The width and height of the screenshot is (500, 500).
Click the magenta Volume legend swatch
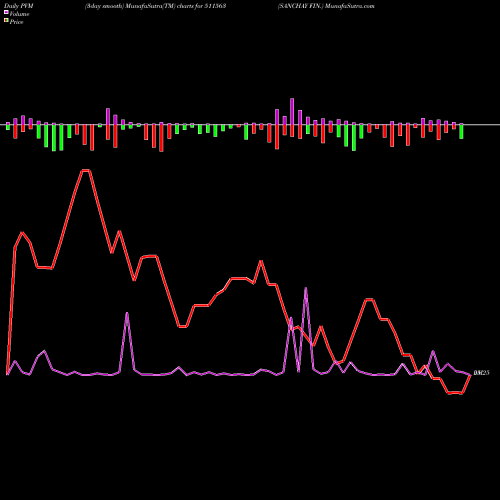6,13
